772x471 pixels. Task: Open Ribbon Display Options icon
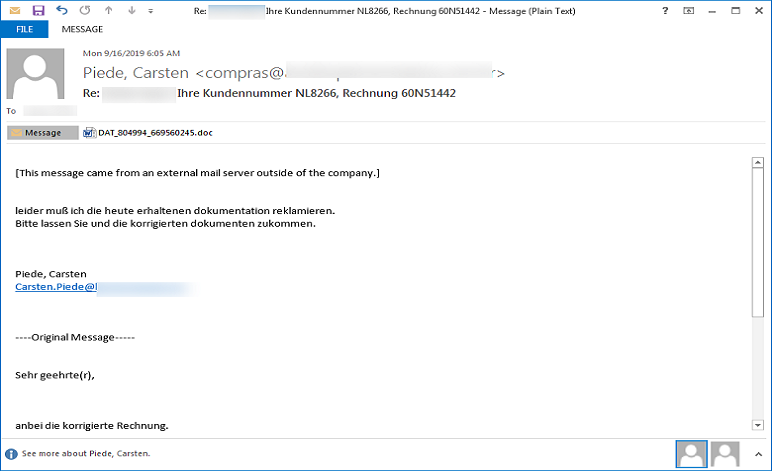click(x=689, y=10)
